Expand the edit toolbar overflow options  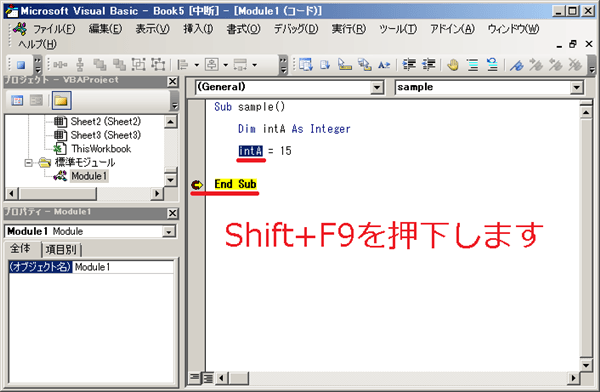click(592, 65)
